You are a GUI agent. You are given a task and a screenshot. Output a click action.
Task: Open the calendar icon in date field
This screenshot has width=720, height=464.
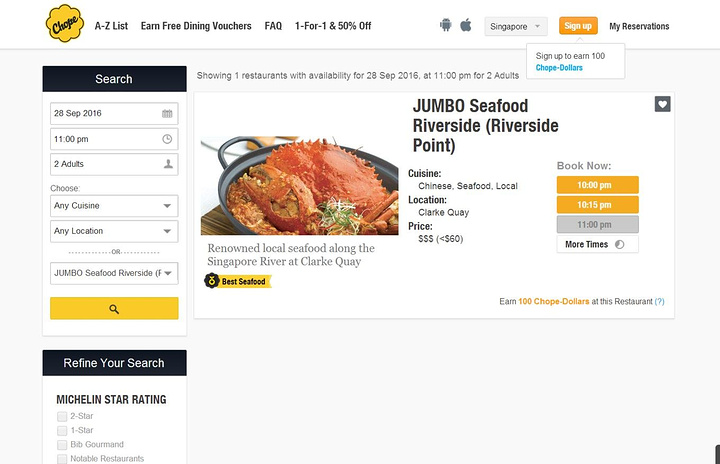(167, 113)
